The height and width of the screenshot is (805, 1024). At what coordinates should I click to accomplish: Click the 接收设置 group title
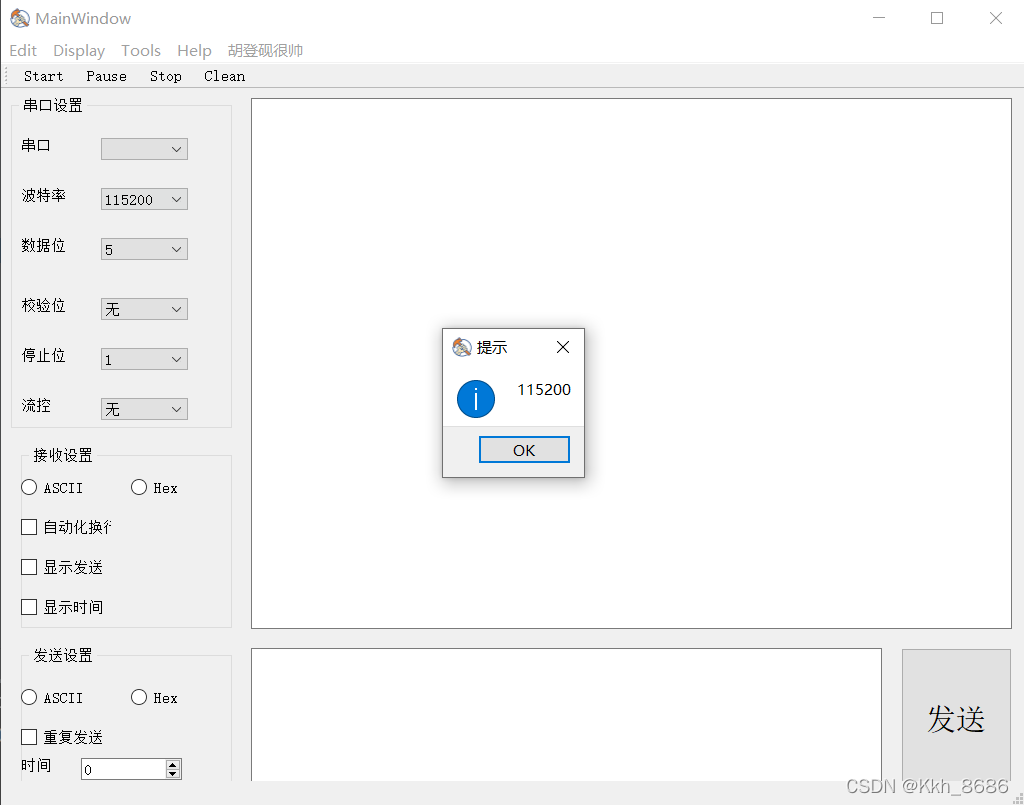click(x=63, y=455)
